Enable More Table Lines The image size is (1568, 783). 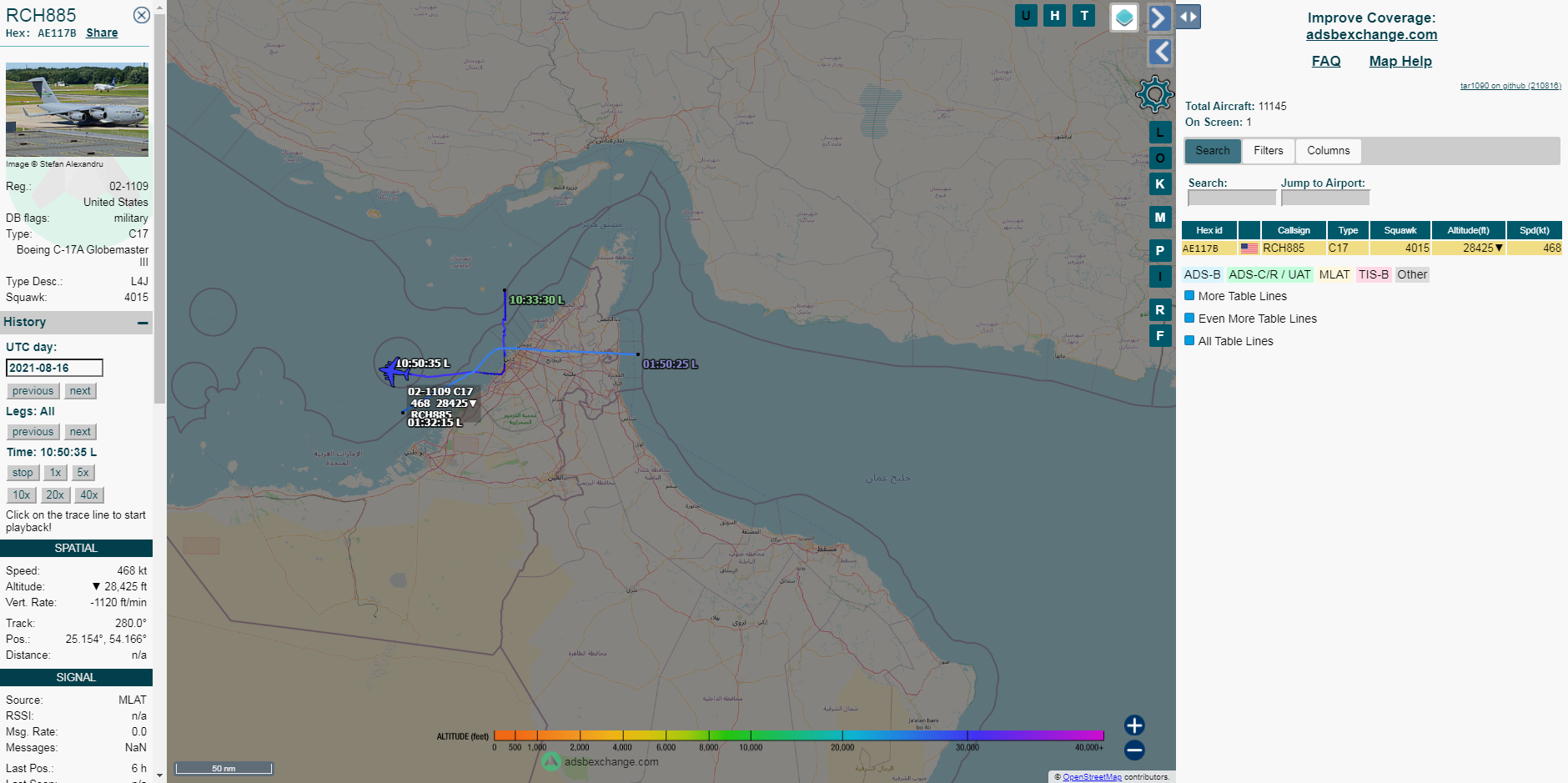[1190, 295]
